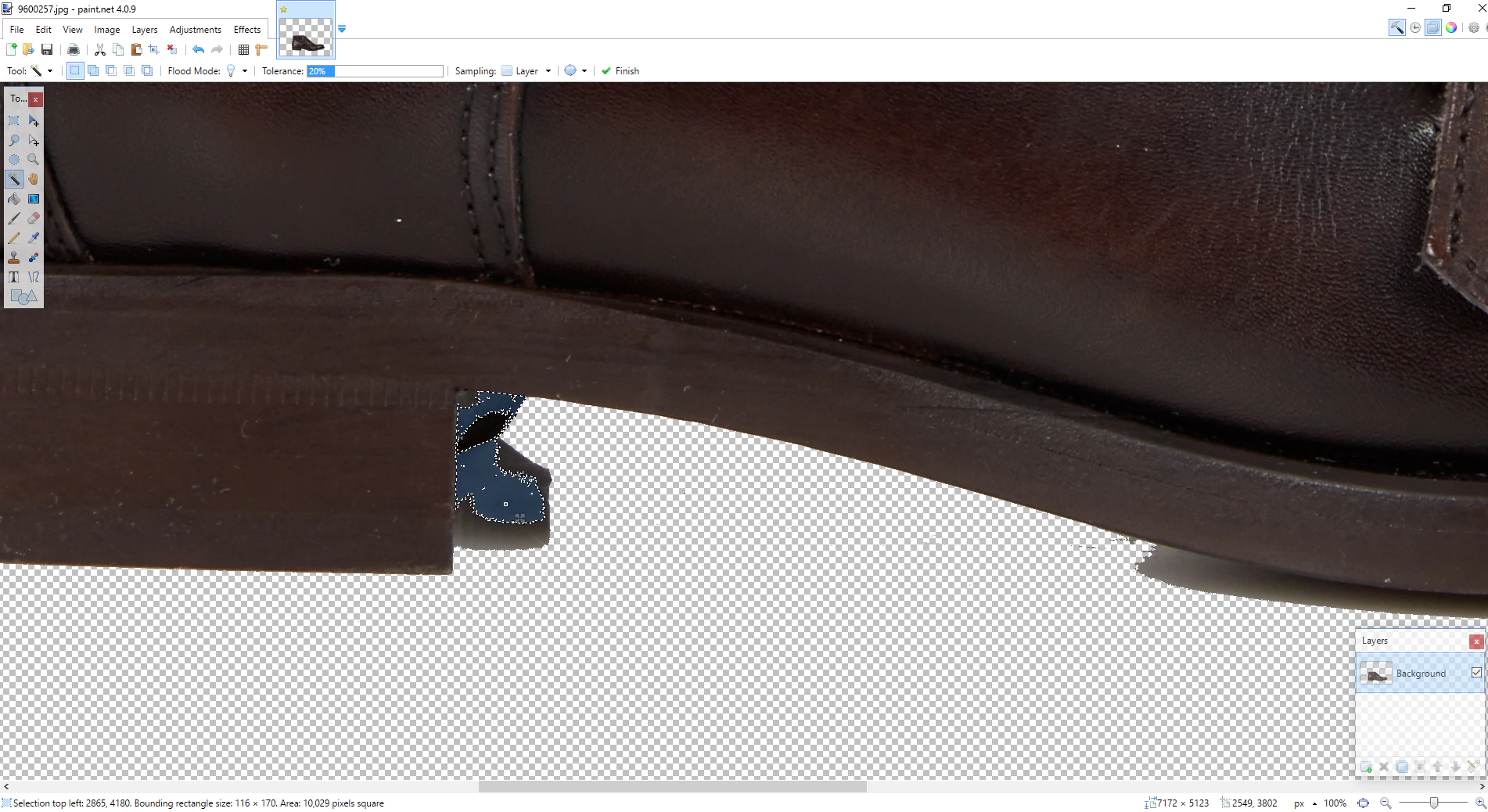
Task: Toggle the pixel grid
Action: click(x=243, y=49)
